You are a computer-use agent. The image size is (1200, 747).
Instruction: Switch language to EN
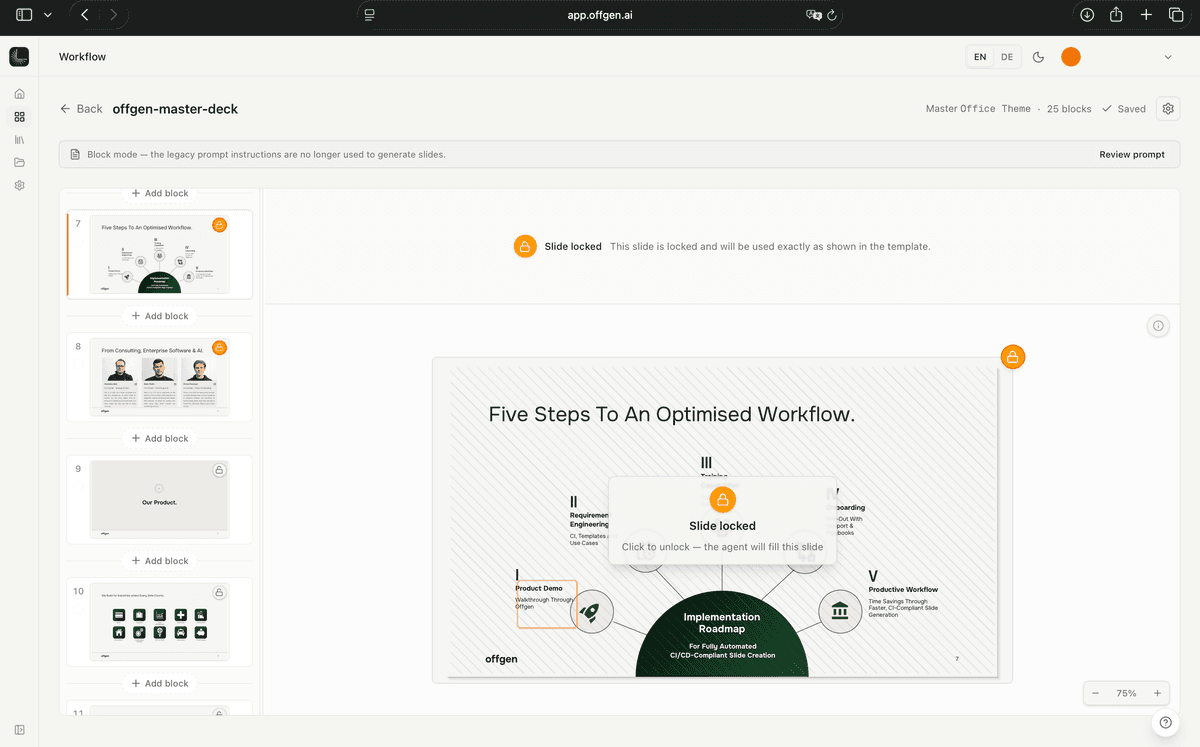coord(980,57)
